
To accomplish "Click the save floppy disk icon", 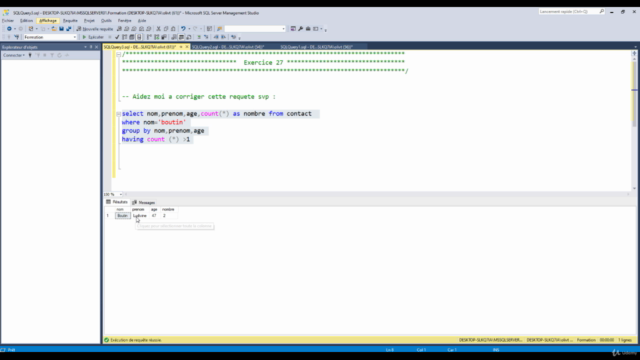I will click(x=61, y=29).
